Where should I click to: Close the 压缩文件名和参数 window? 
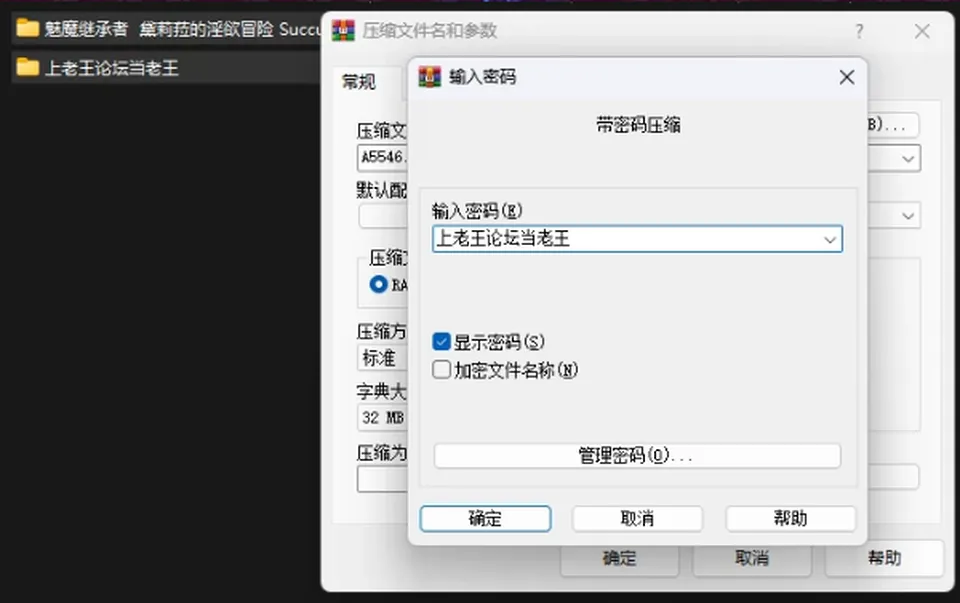(922, 31)
